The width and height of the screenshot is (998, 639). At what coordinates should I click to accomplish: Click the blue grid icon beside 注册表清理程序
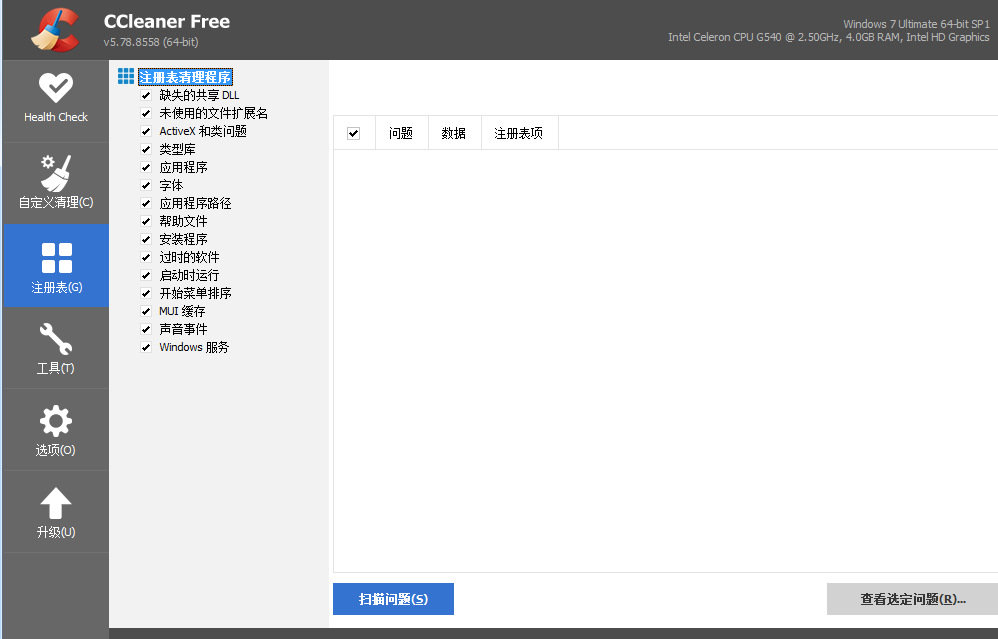click(x=126, y=75)
